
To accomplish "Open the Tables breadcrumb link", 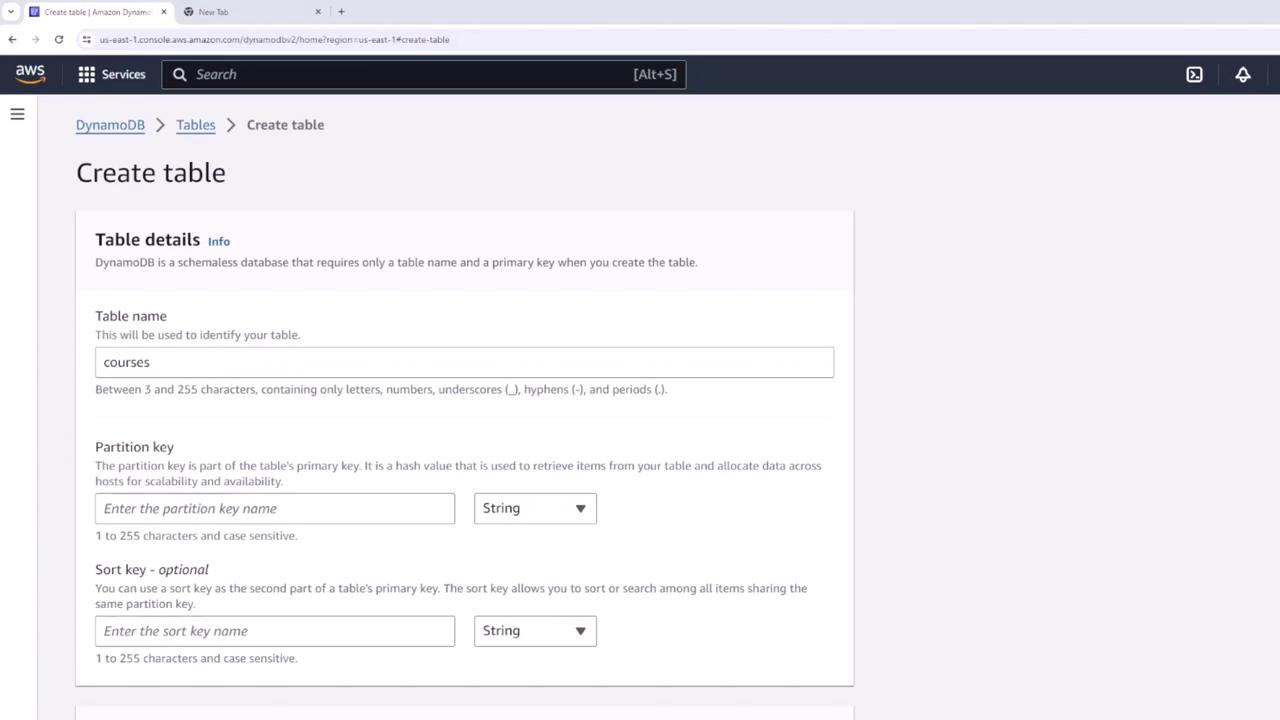I will point(195,125).
